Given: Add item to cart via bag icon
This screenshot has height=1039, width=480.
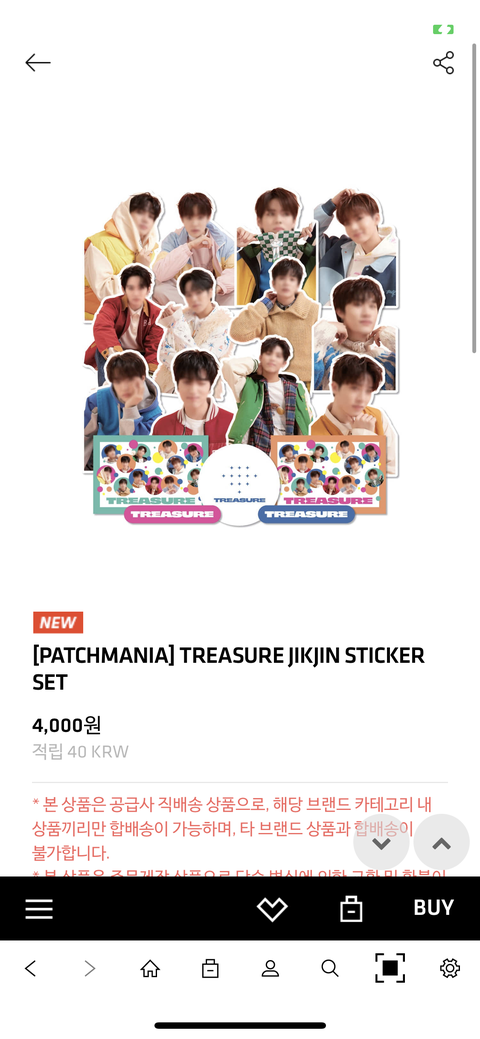Looking at the screenshot, I should click(351, 908).
